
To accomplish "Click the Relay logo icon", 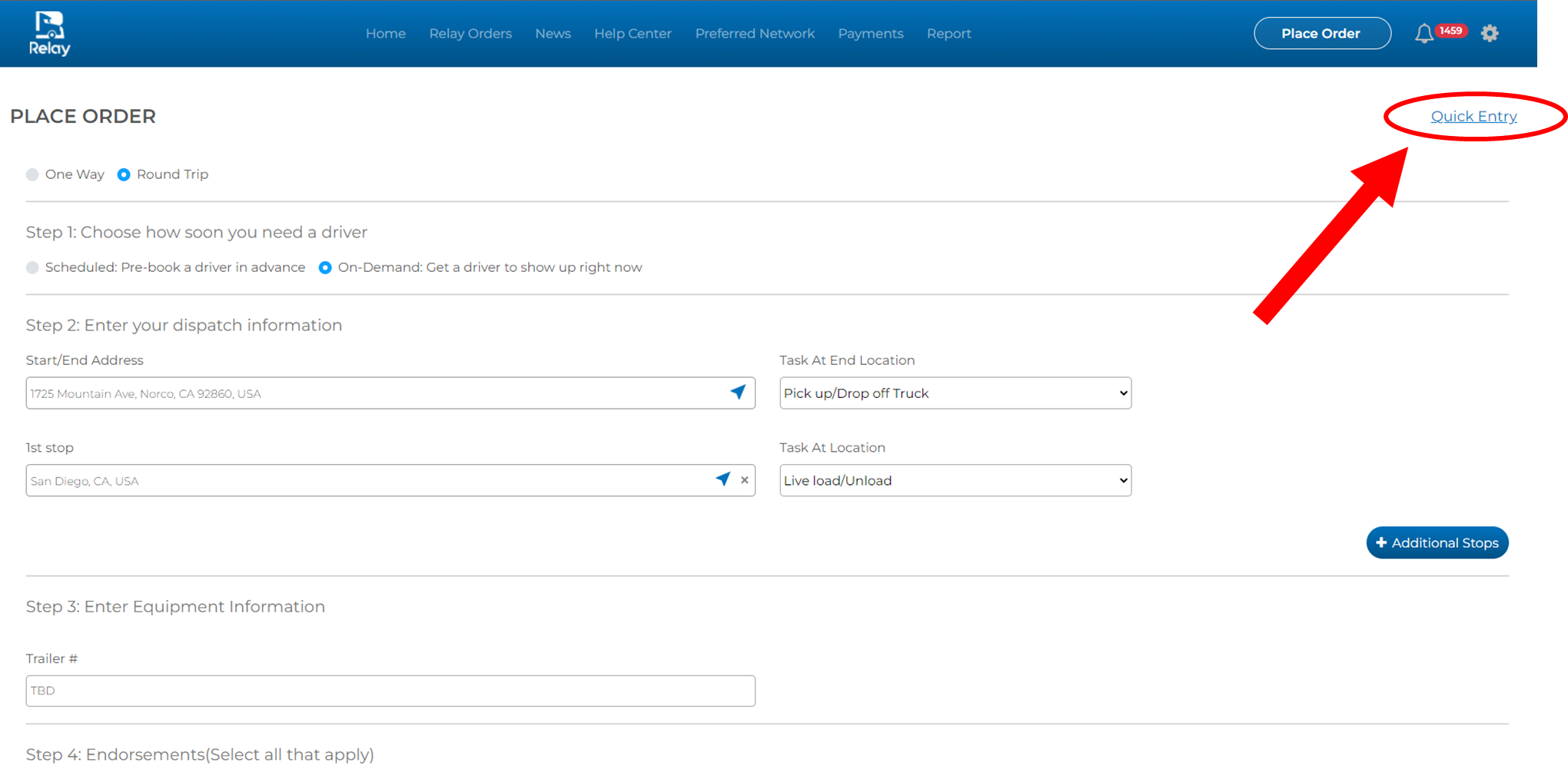I will (50, 34).
